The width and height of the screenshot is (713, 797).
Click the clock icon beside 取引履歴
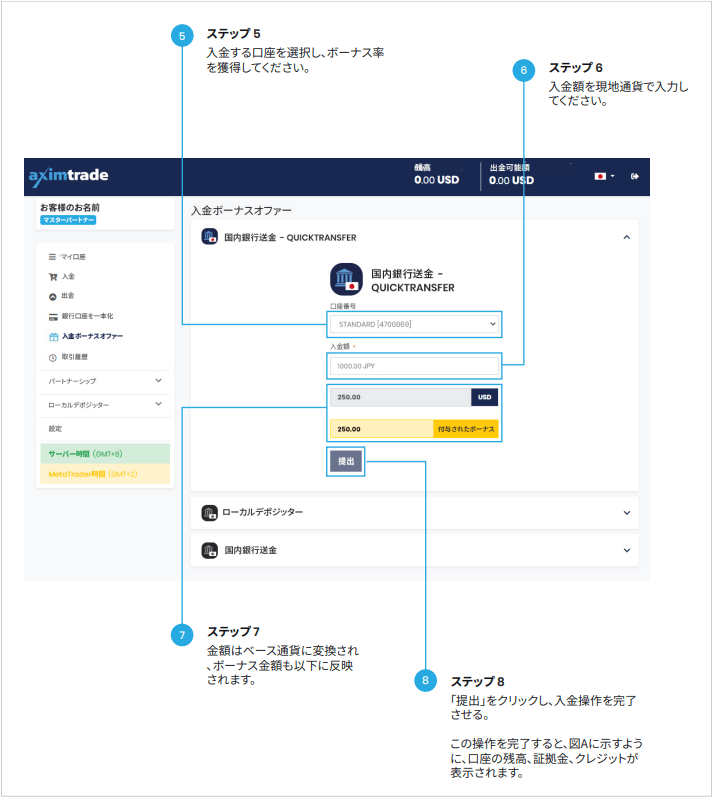point(52,358)
